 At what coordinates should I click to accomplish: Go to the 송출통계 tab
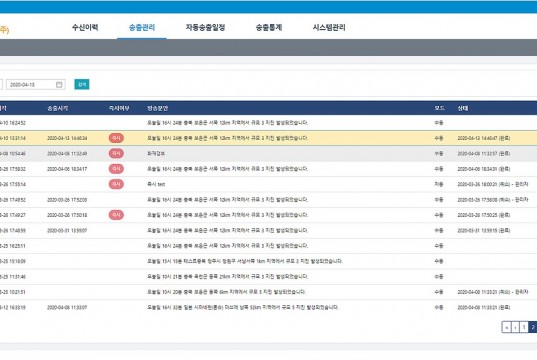(x=268, y=27)
